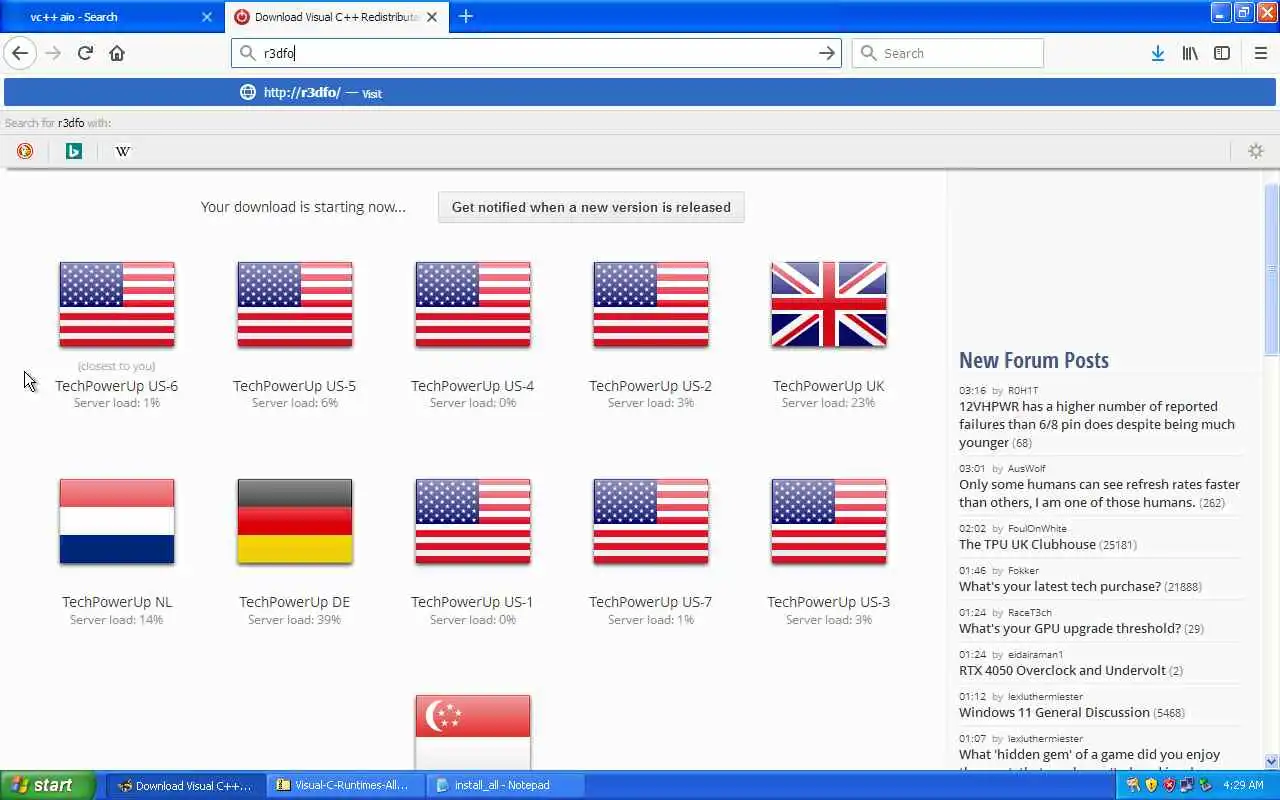This screenshot has width=1280, height=800.
Task: Switch to install_all - Notepad taskbar item
Action: 505,785
